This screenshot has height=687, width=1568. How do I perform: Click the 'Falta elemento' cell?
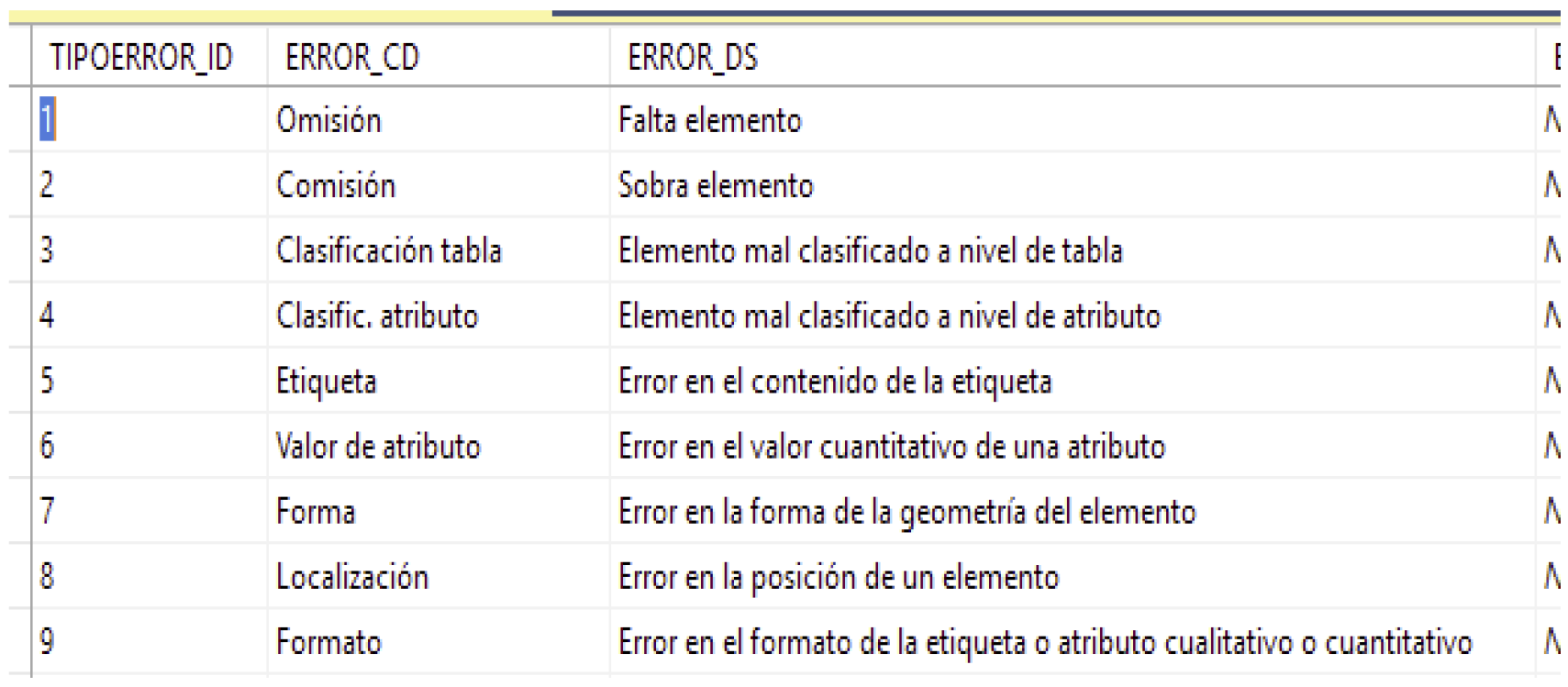(x=710, y=120)
